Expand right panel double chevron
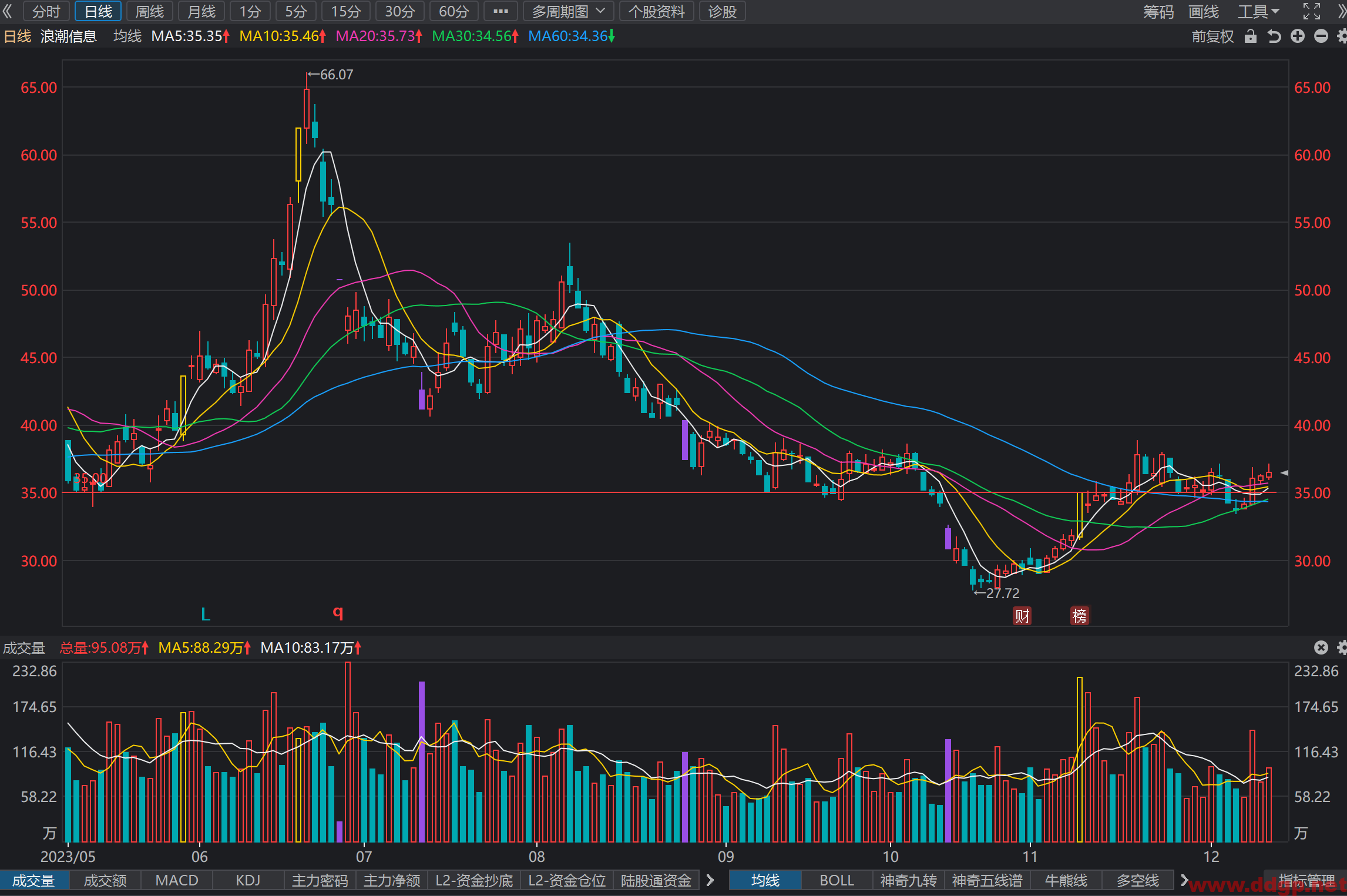The image size is (1347, 896). pos(1342,11)
